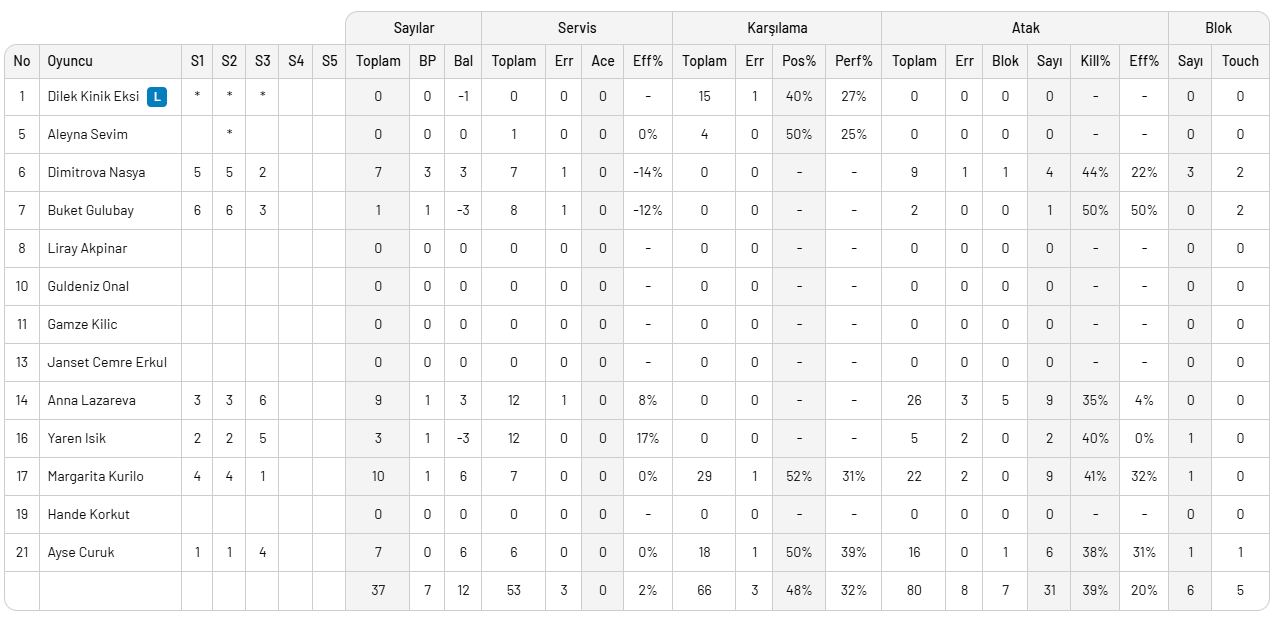Open Dilek Kinik Eksi's player entry
The width and height of the screenshot is (1278, 626).
click(x=93, y=97)
